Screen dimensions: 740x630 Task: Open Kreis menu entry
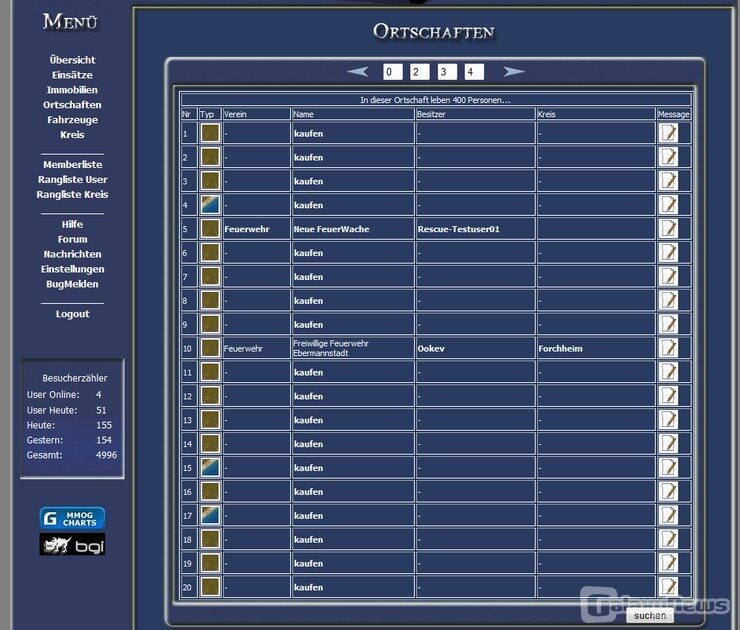72,134
